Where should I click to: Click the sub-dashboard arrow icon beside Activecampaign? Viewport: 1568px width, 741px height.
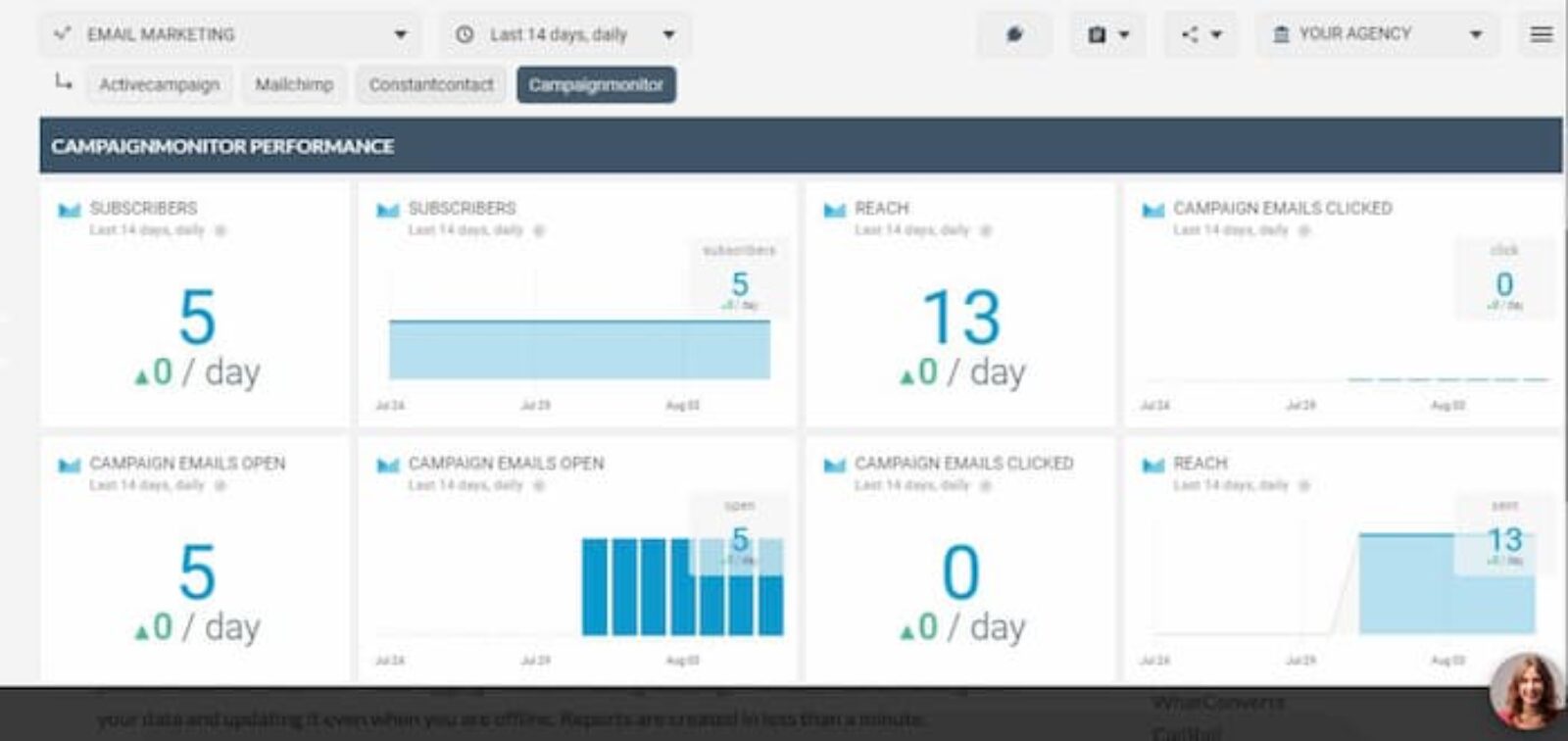(x=64, y=82)
